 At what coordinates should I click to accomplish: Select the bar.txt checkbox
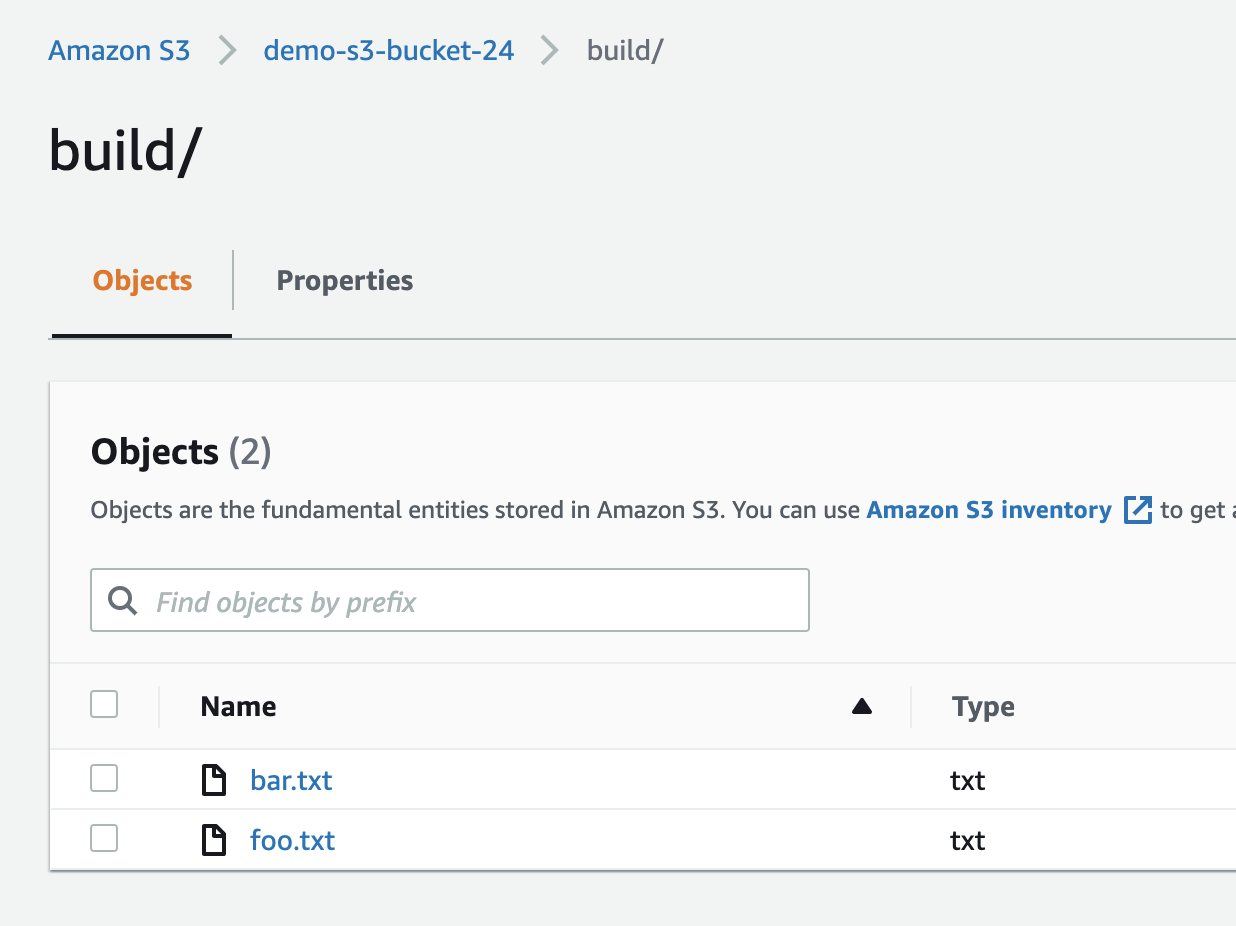(104, 779)
